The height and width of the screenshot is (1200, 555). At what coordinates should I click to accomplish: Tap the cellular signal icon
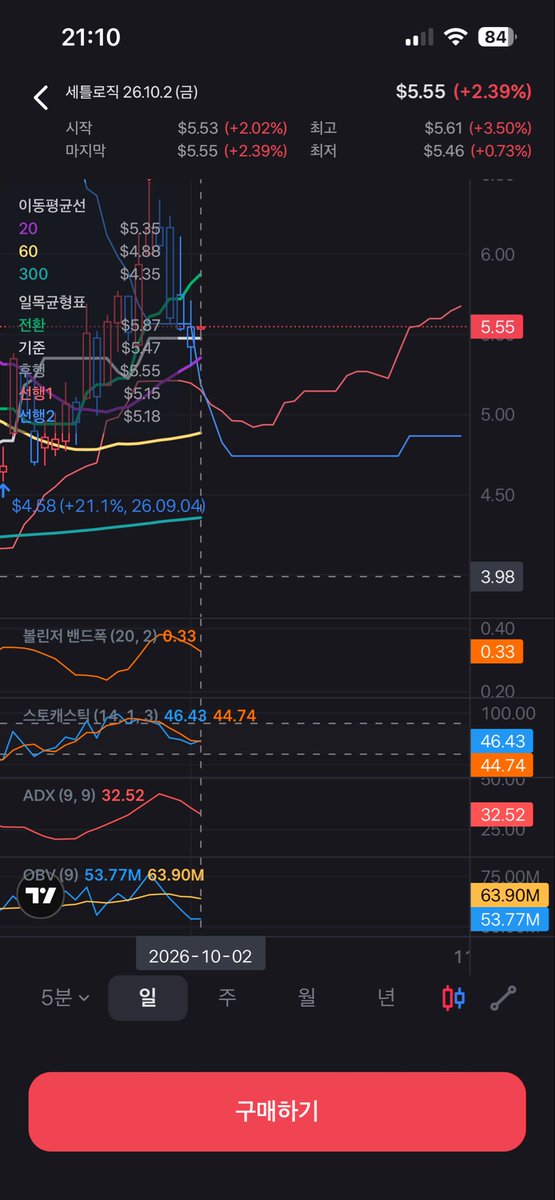click(x=420, y=38)
